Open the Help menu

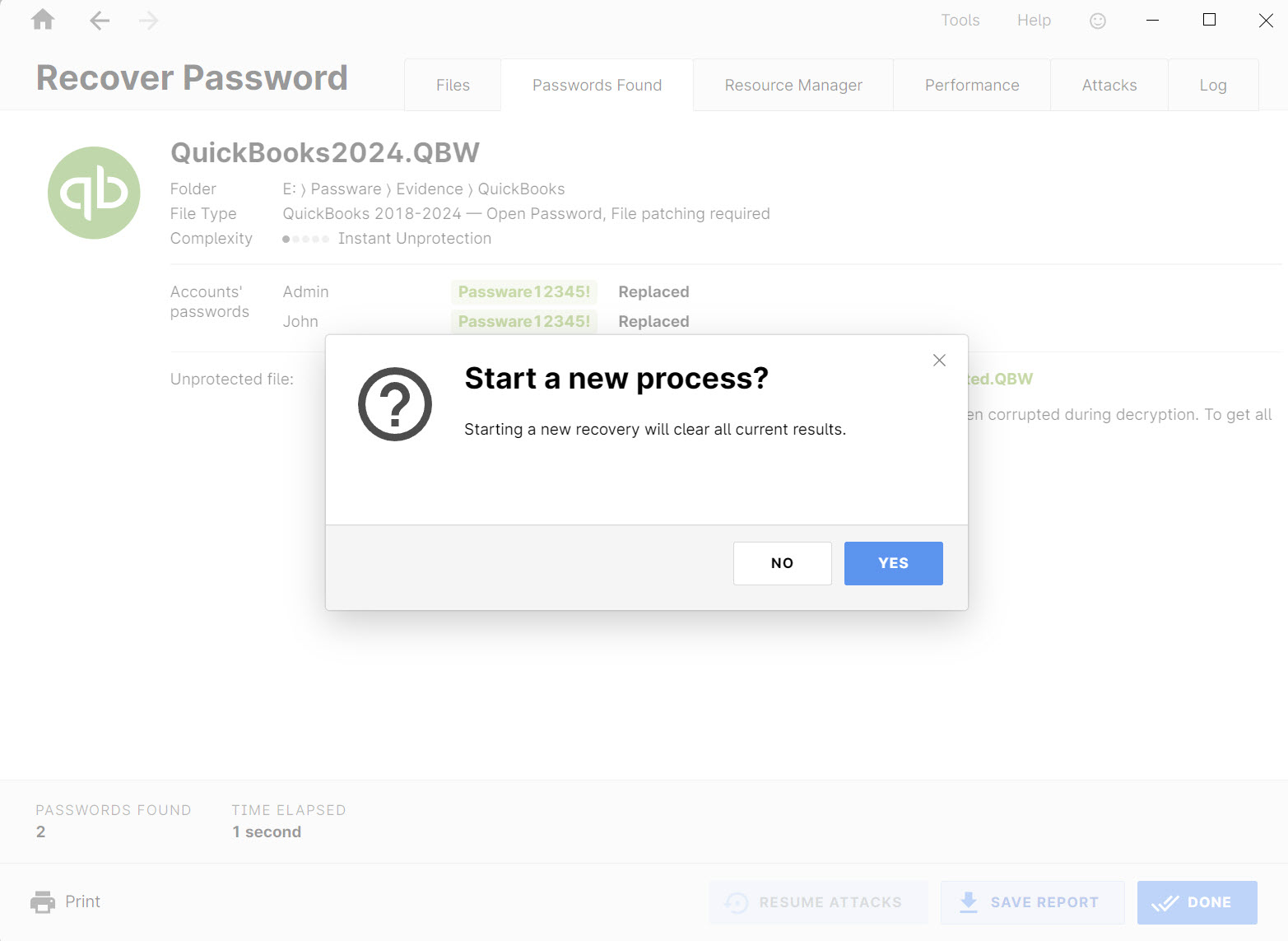(x=1034, y=20)
